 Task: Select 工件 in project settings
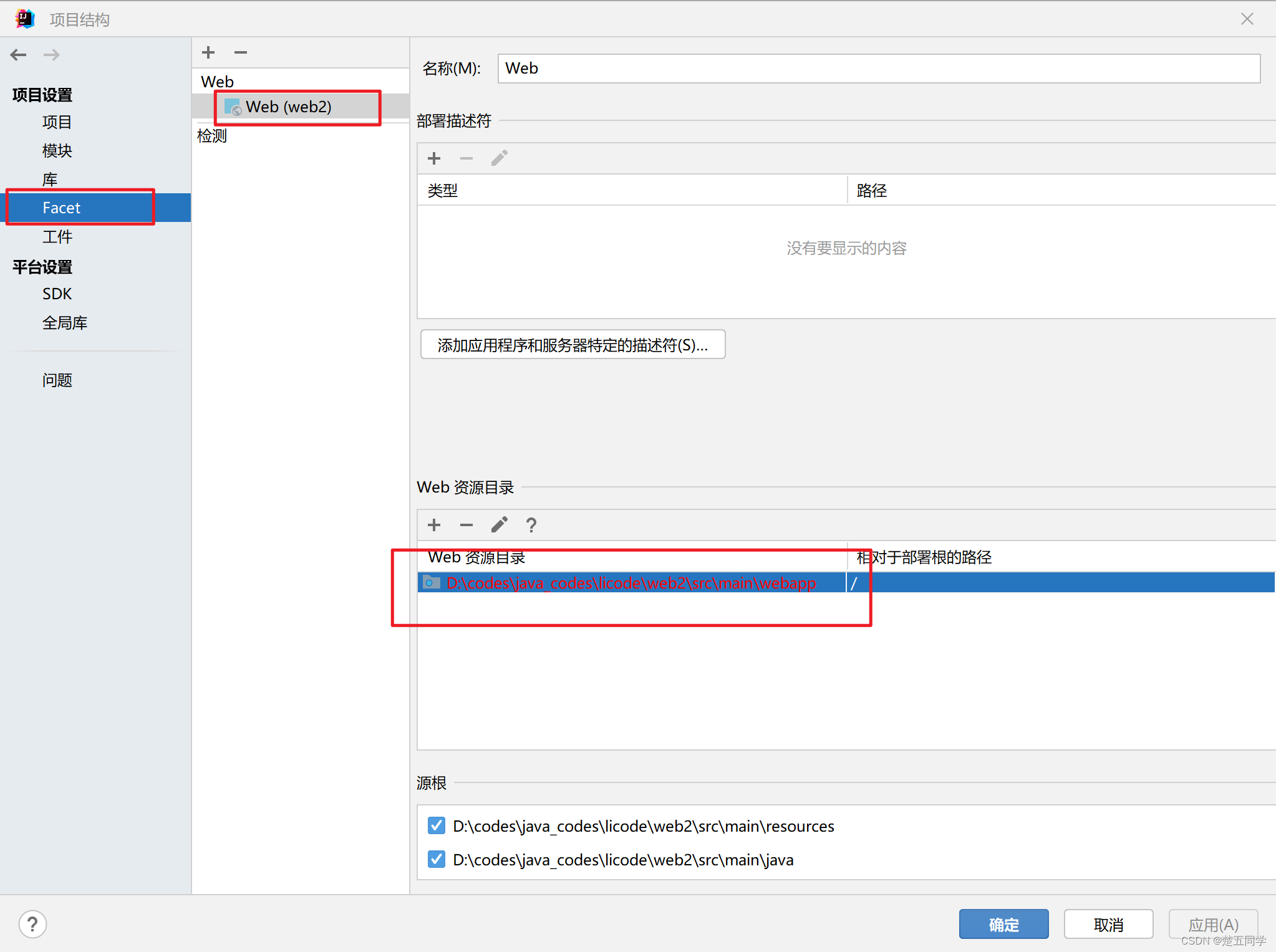point(57,237)
